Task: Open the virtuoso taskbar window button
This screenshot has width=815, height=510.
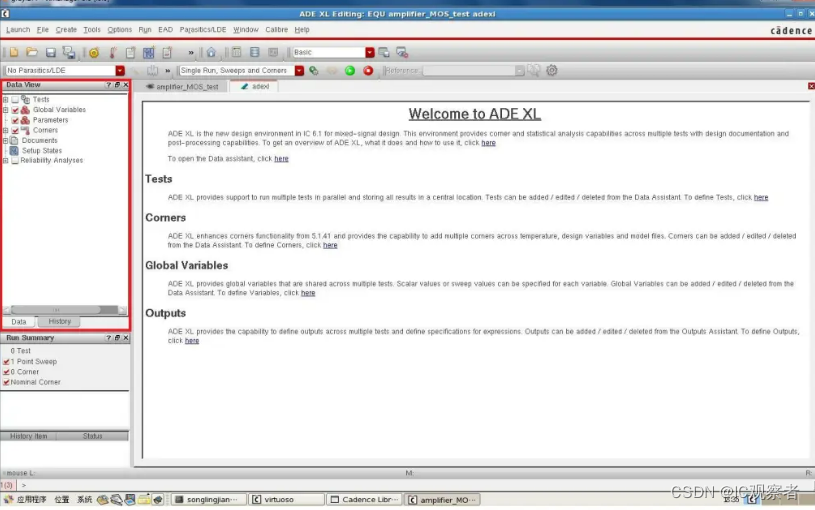Action: [286, 499]
